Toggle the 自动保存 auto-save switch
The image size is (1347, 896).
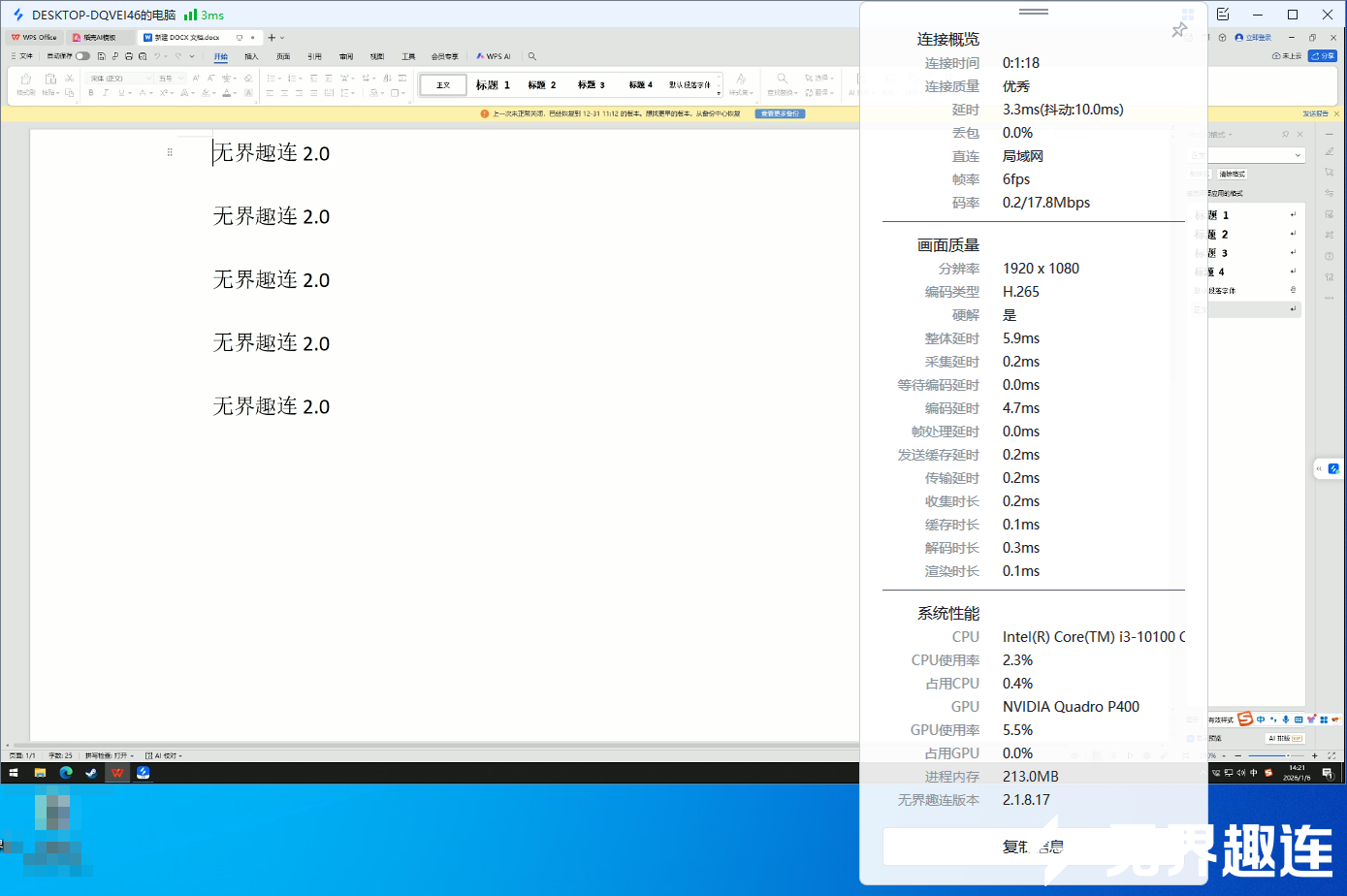tap(82, 56)
